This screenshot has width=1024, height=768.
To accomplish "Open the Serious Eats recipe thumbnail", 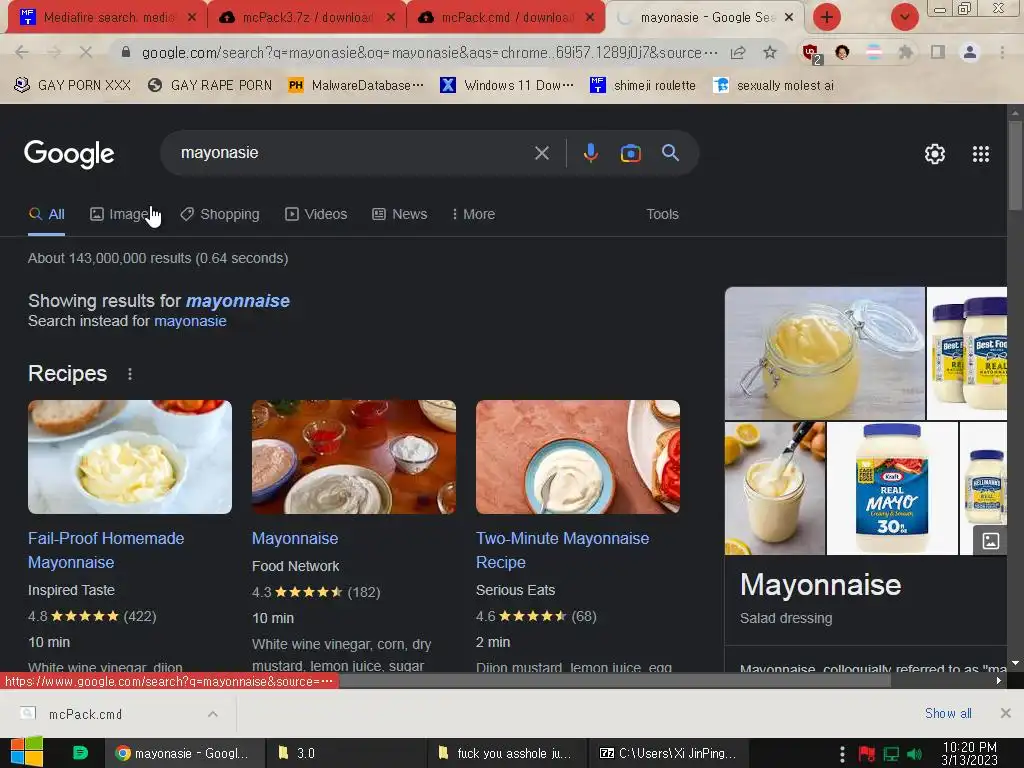I will 578,456.
